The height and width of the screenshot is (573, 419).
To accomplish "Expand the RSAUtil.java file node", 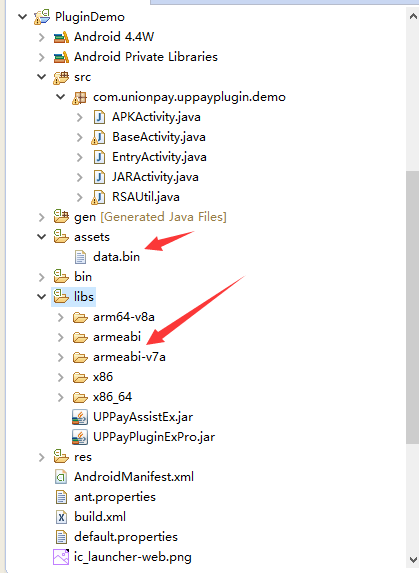I will (x=80, y=197).
